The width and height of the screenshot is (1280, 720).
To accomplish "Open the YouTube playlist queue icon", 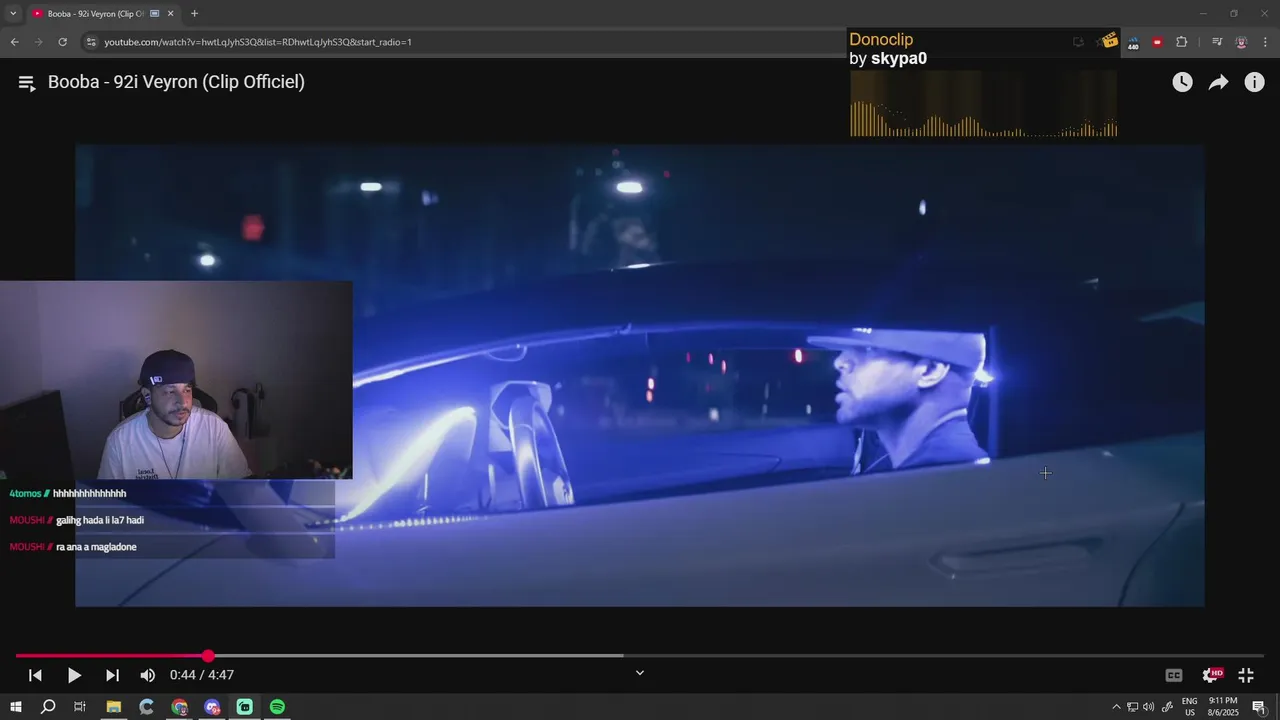I will click(x=27, y=83).
